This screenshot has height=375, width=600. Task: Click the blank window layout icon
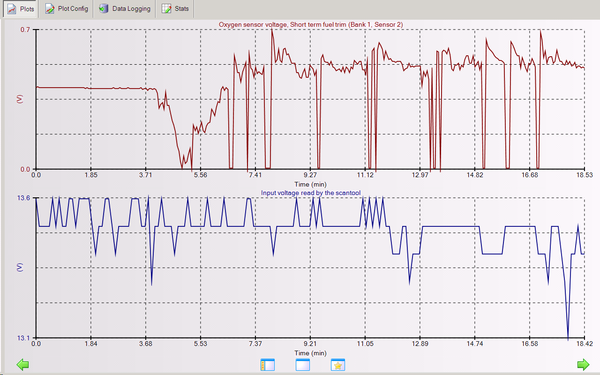click(303, 365)
